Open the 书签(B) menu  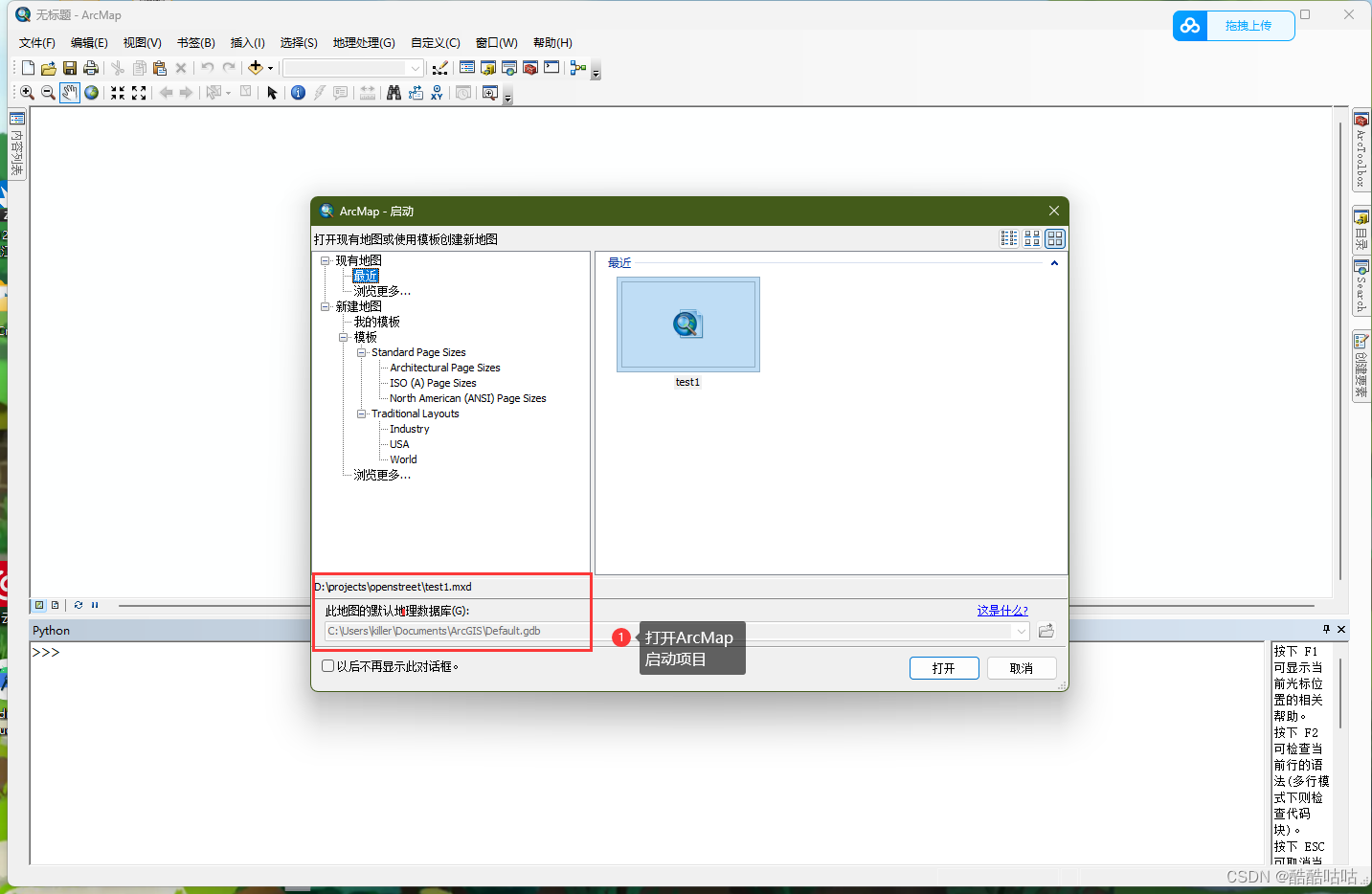pos(195,43)
